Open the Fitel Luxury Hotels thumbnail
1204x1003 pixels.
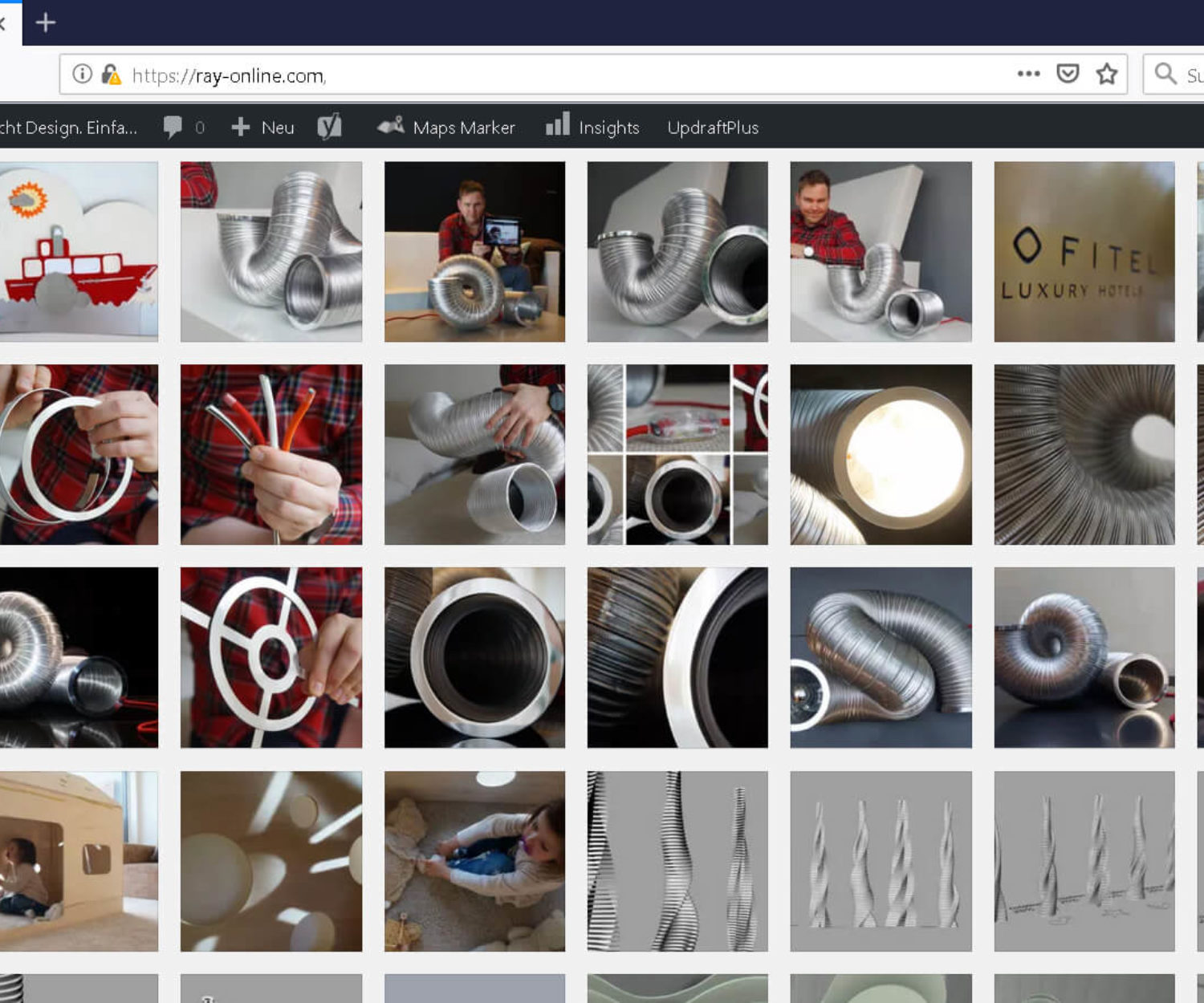pyautogui.click(x=1084, y=252)
